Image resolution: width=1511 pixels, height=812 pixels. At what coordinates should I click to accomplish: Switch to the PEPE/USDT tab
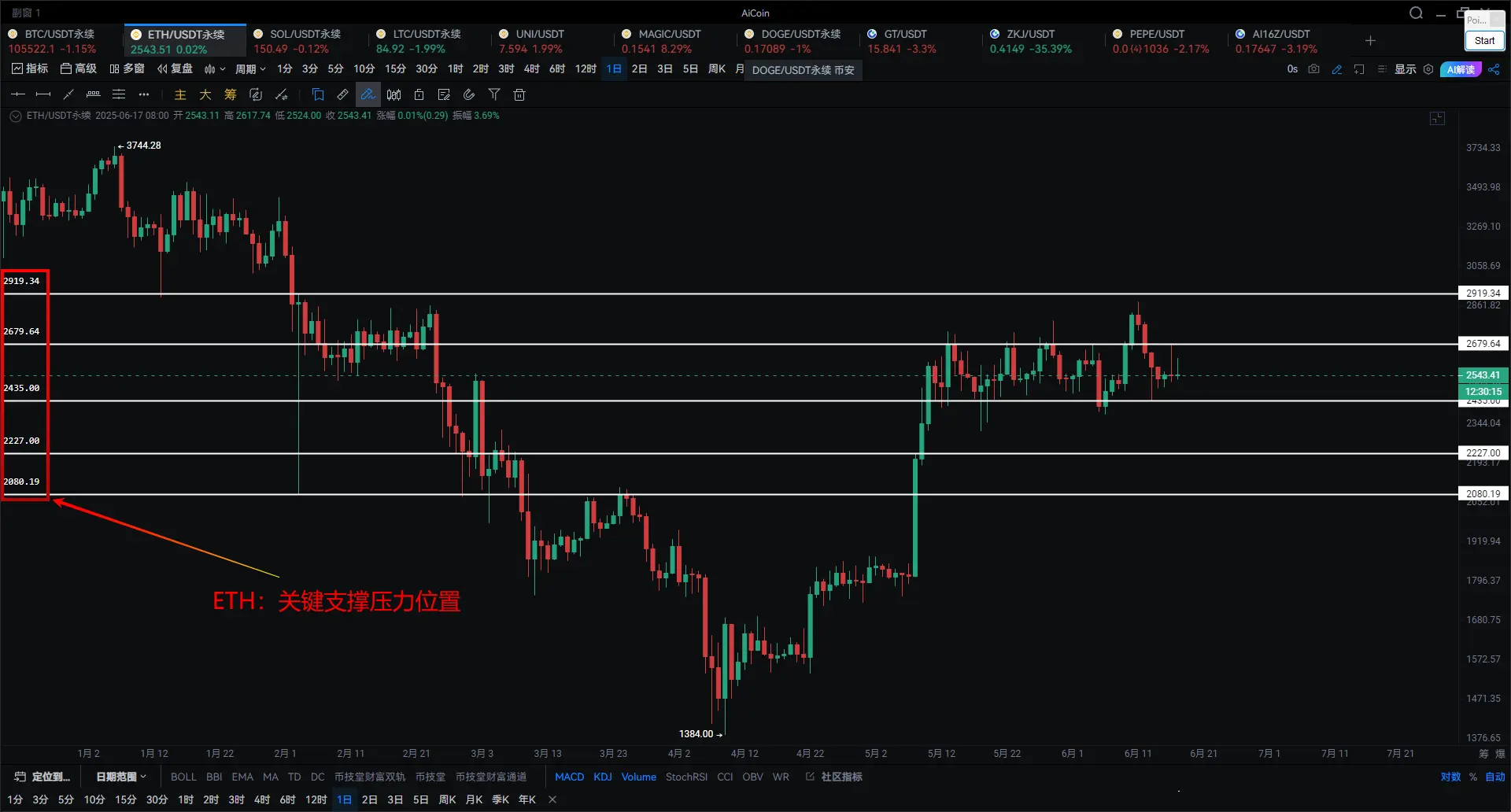(1166, 41)
